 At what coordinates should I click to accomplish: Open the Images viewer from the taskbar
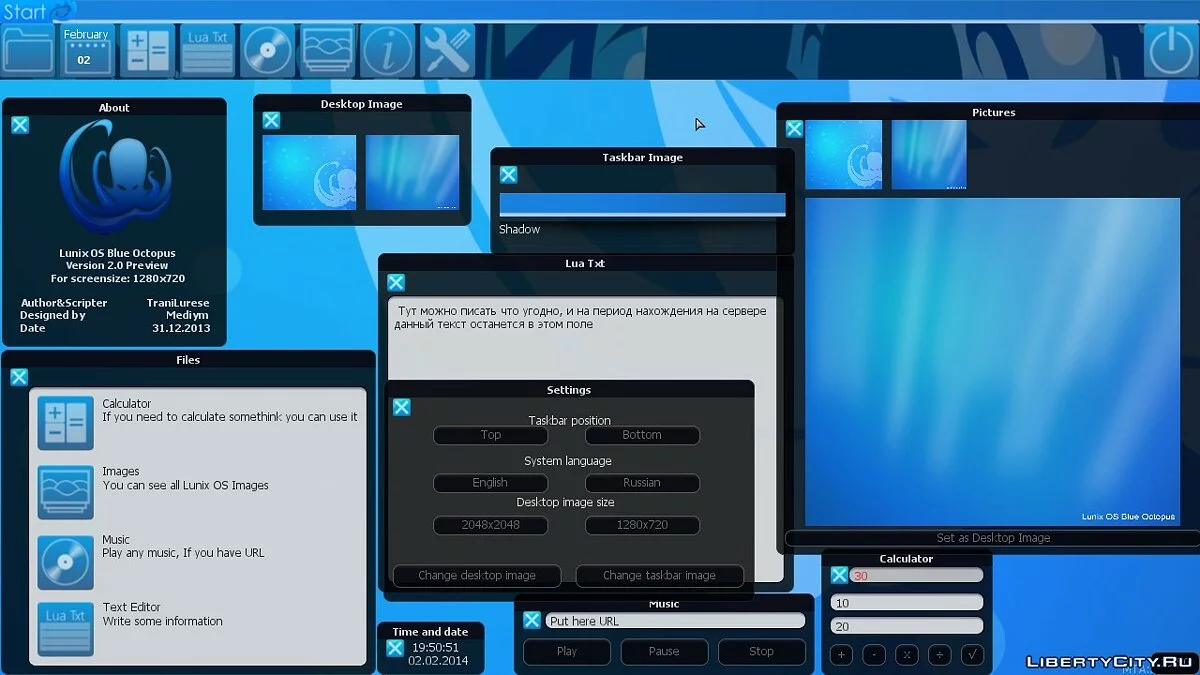[x=327, y=48]
